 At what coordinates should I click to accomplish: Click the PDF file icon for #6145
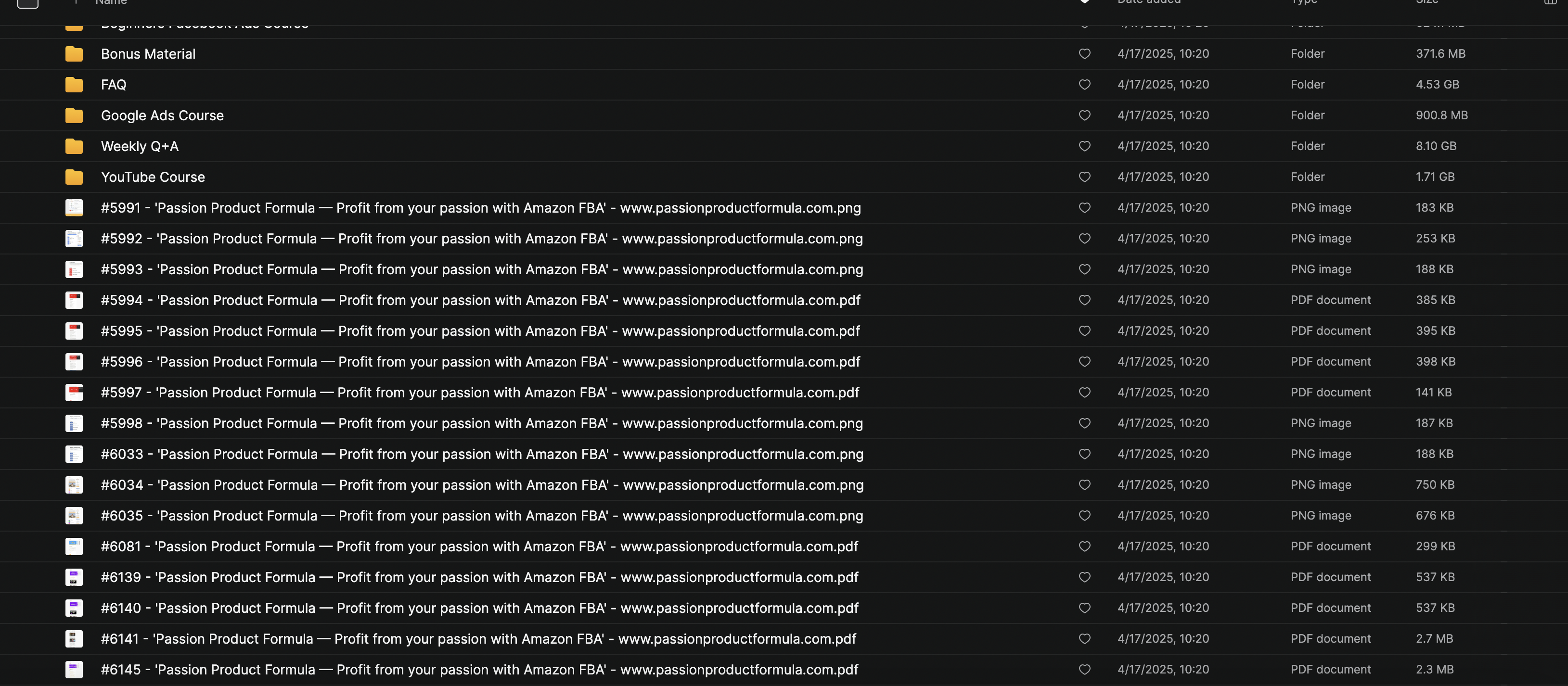74,670
